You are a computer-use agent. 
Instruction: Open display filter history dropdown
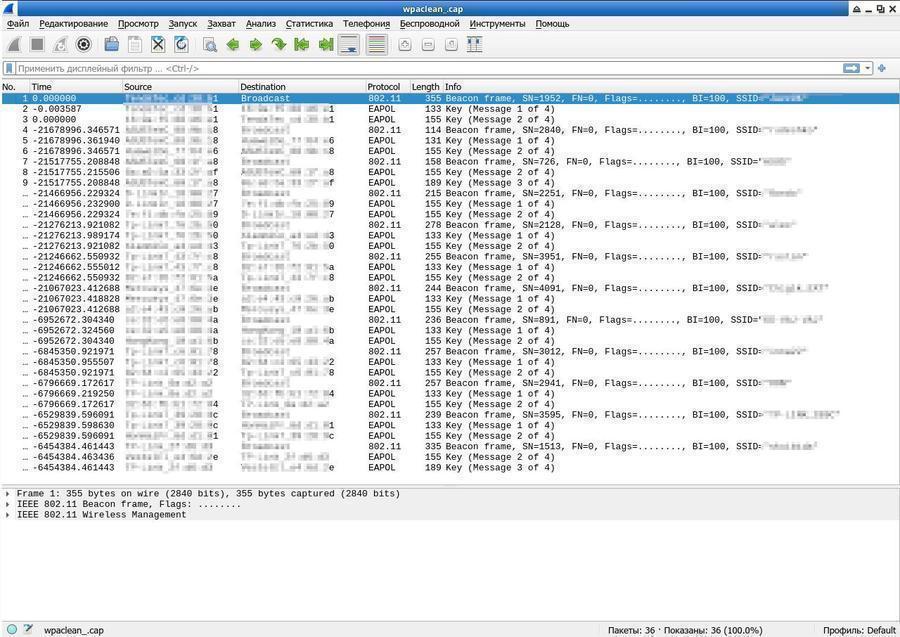coord(867,68)
